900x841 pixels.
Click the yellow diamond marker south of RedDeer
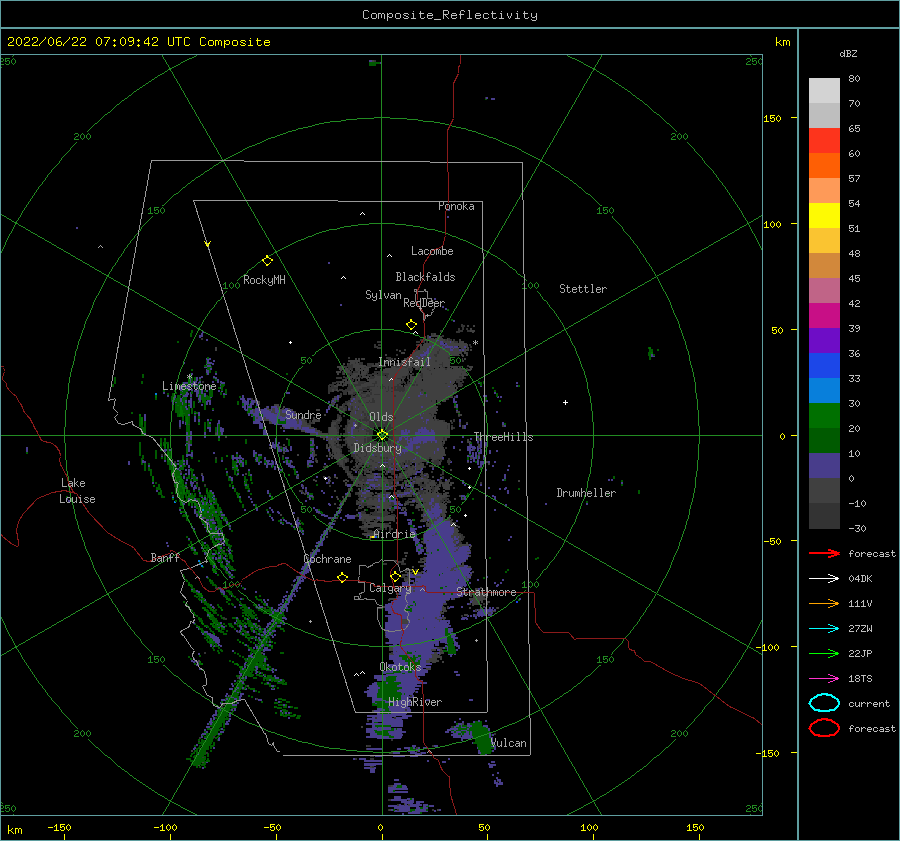click(411, 325)
